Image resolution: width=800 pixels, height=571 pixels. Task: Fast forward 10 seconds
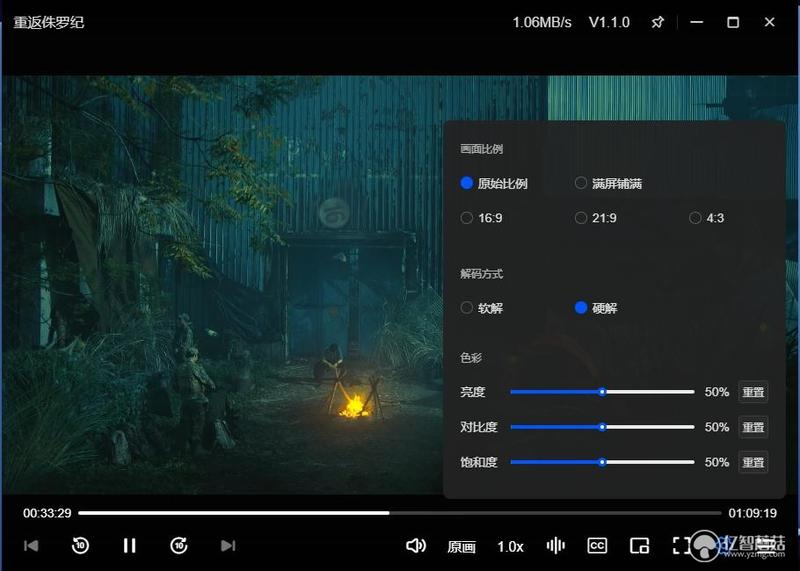pos(179,545)
